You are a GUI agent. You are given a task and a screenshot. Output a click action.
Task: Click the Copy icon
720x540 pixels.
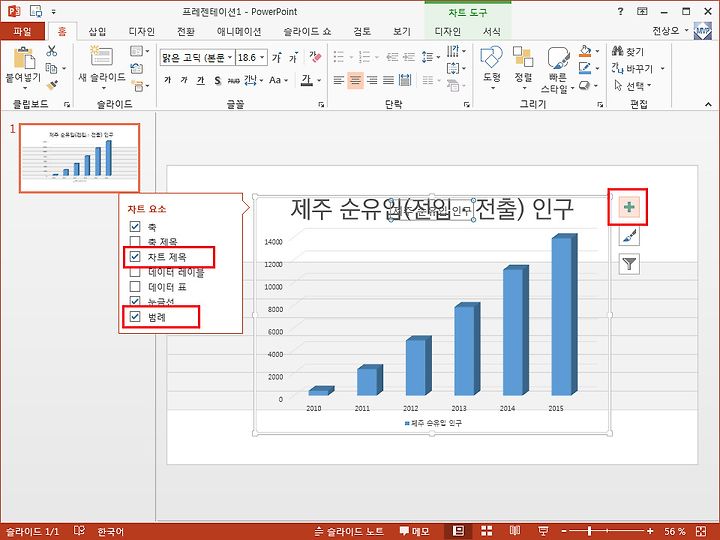51,68
